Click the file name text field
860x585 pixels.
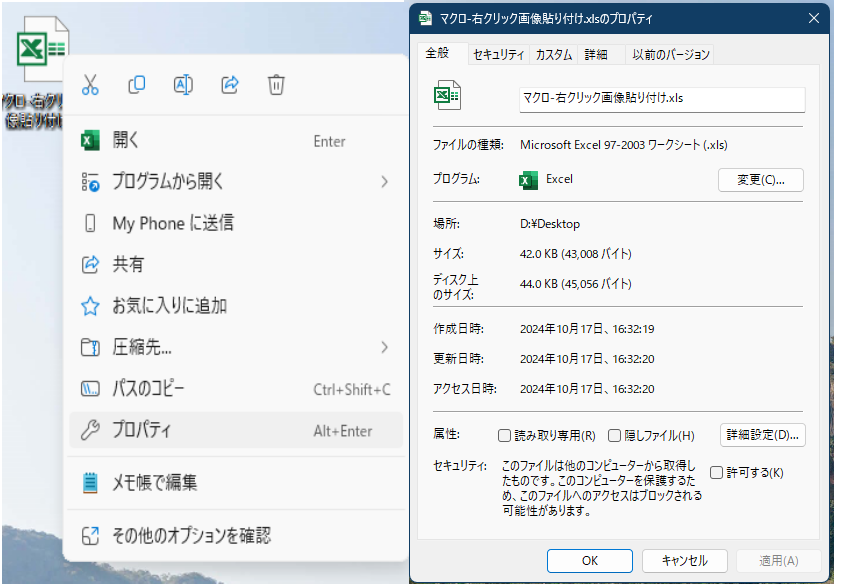[661, 99]
